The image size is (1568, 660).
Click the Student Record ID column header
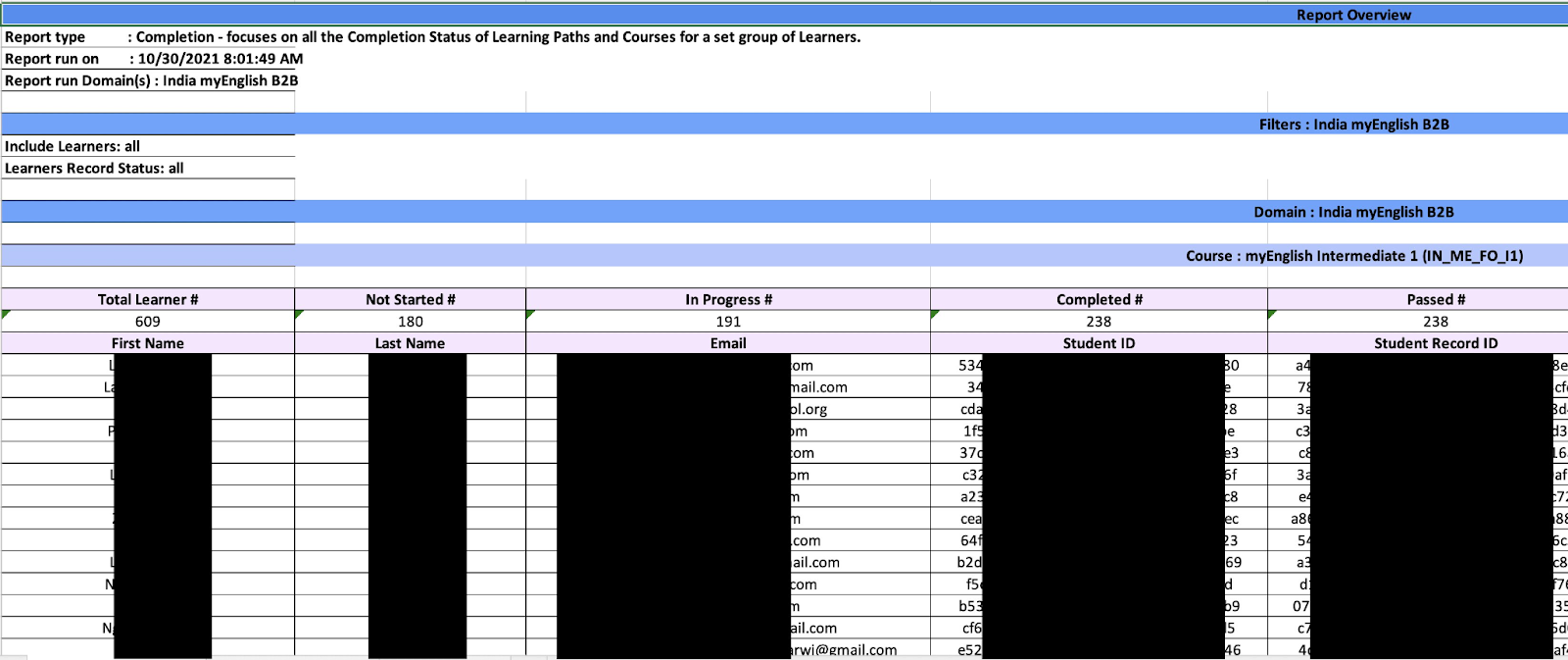pyautogui.click(x=1418, y=343)
